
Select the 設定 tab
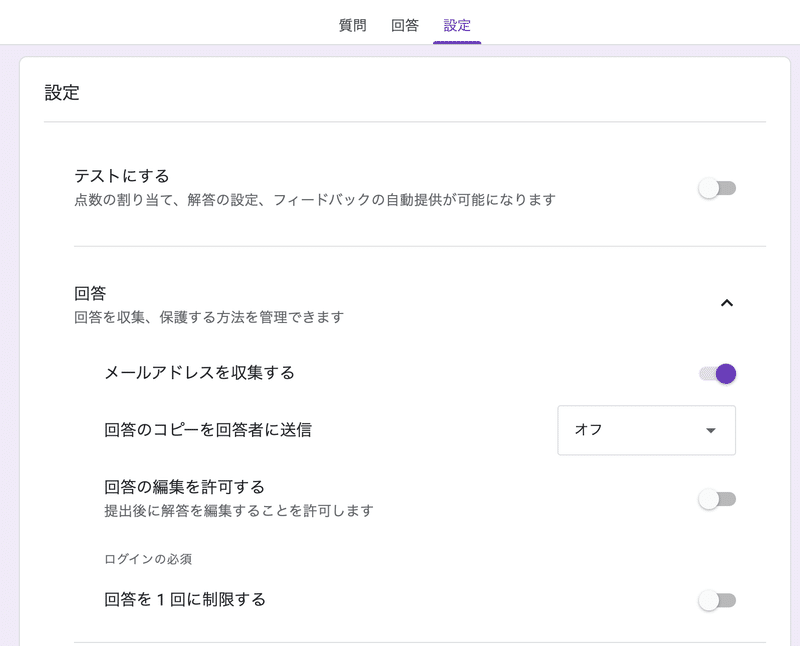[x=457, y=25]
